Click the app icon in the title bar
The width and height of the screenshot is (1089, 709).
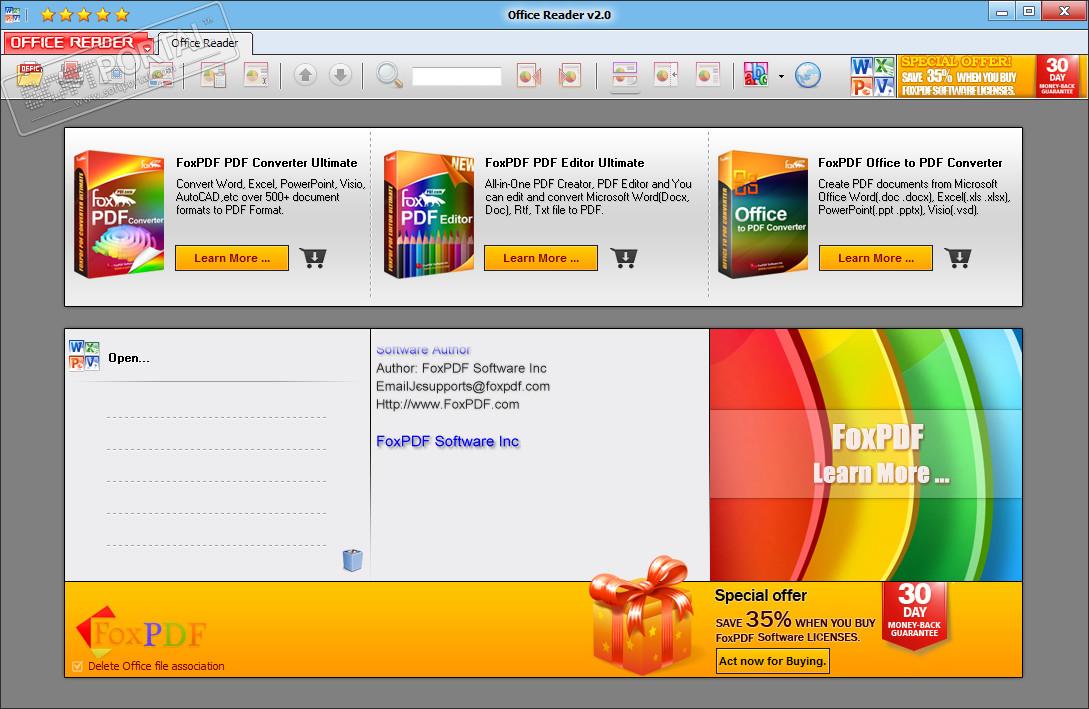tap(13, 14)
